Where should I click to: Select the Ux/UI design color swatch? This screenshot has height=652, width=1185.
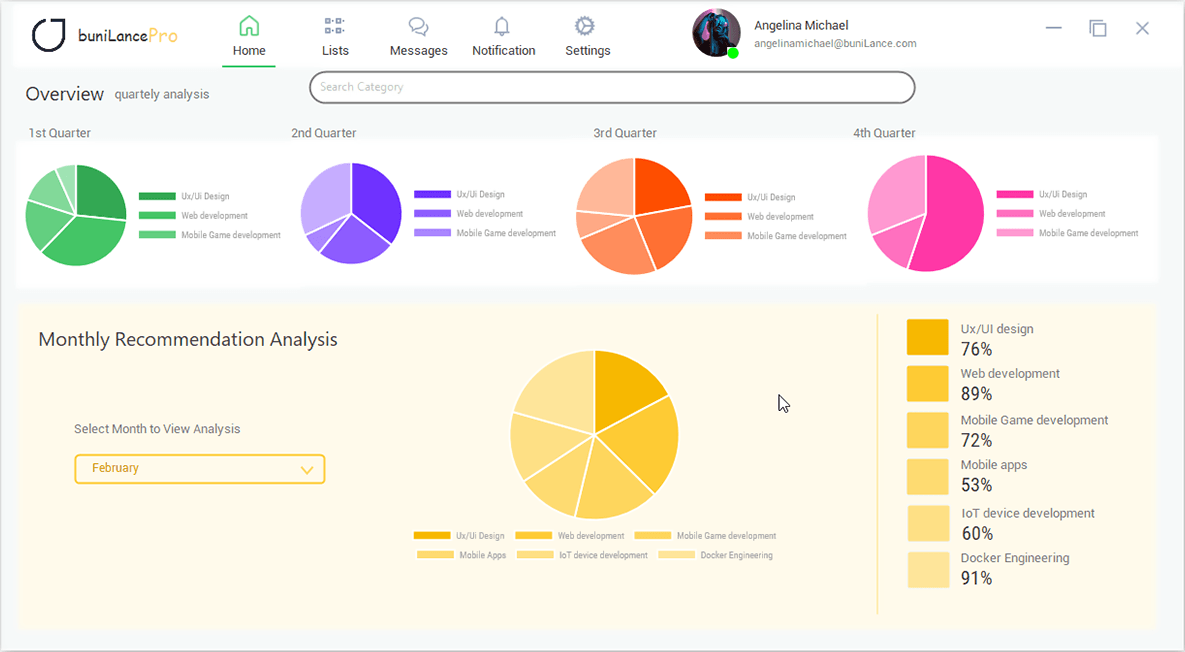926,337
